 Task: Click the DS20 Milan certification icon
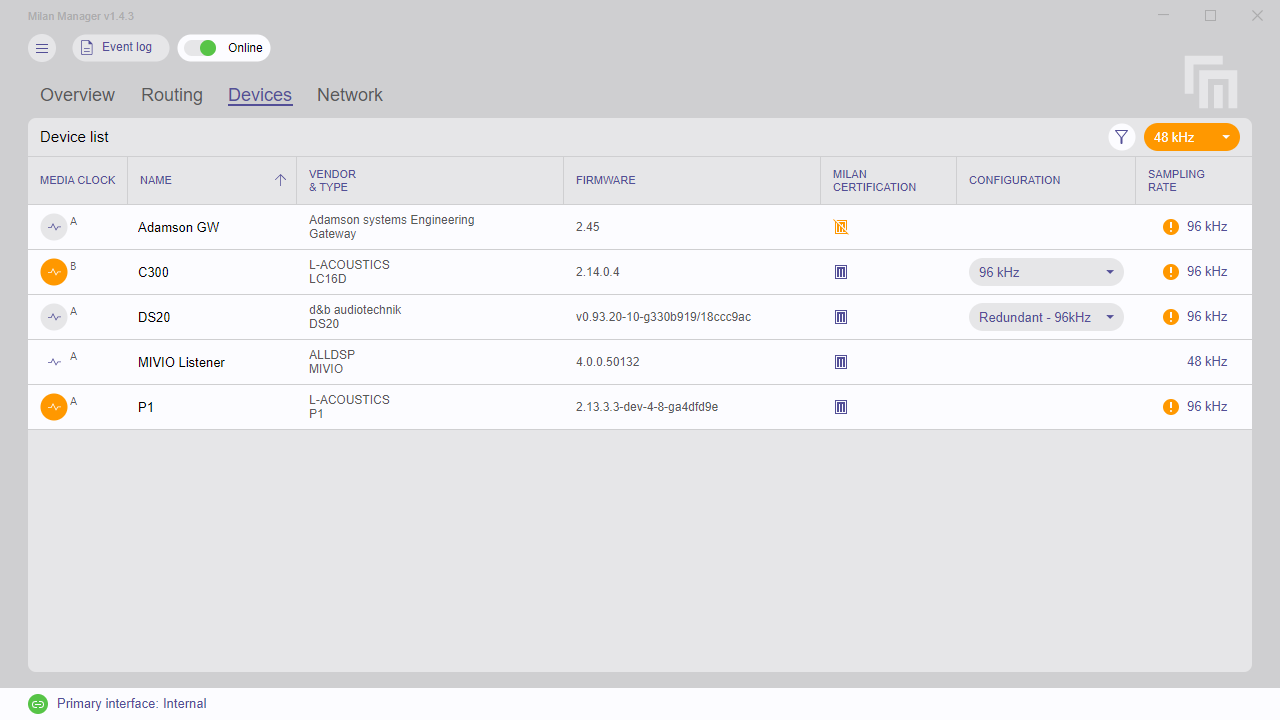841,317
